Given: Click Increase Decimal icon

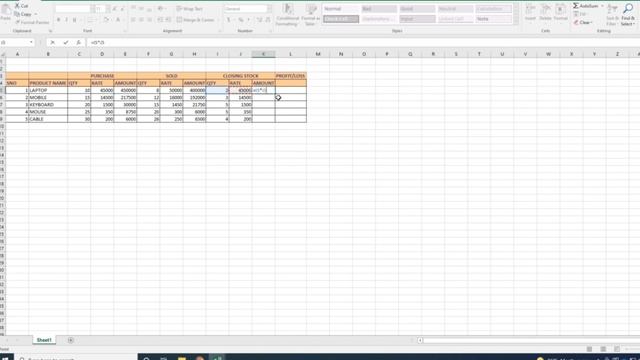Looking at the screenshot, I should coord(259,20).
